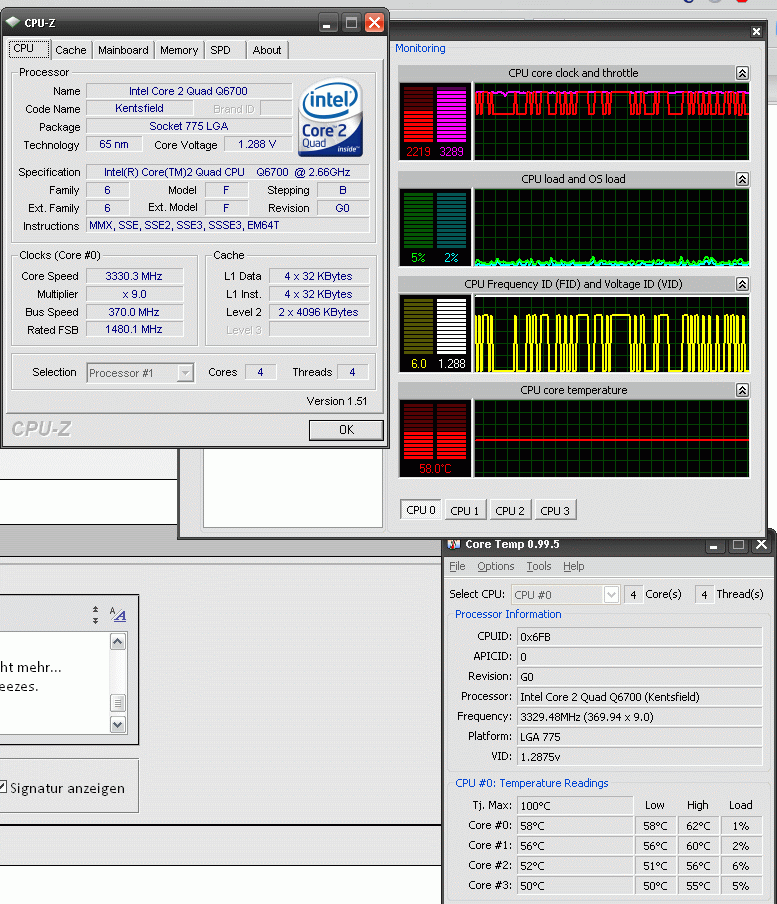Select the SPD tab in CPU-Z
The image size is (777, 904).
tap(220, 50)
